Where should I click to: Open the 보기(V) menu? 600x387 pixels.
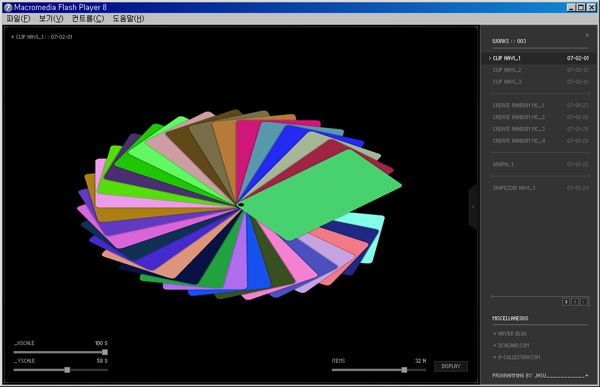(x=51, y=18)
